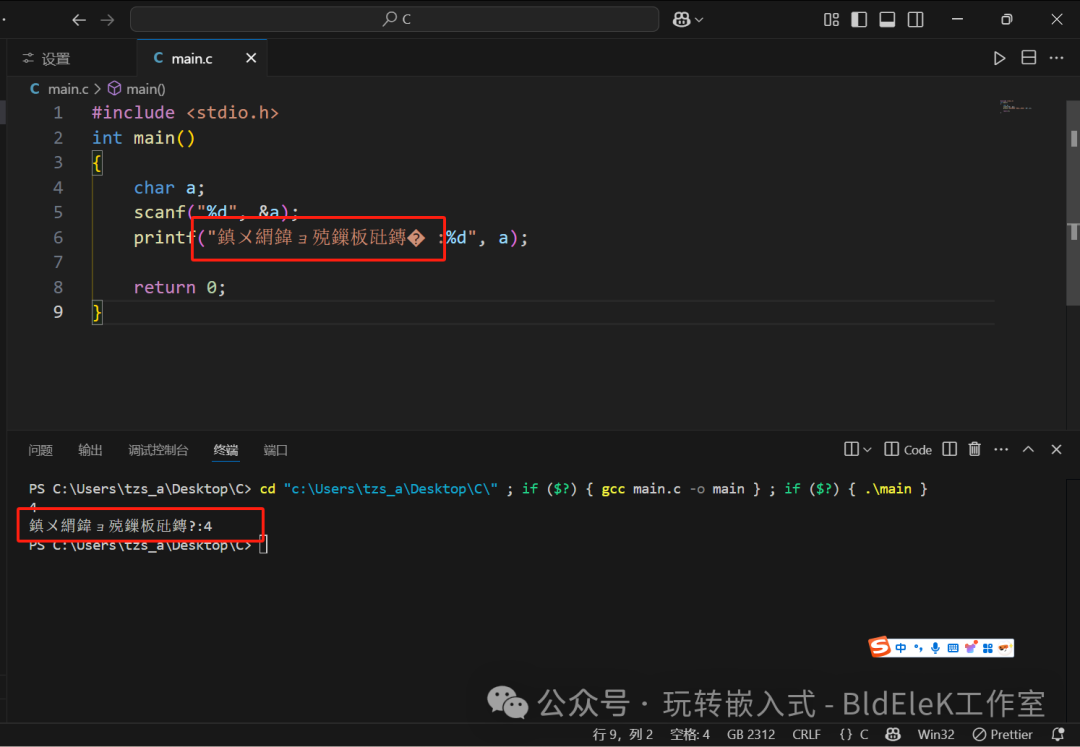Click line number 6 in the gutter
Viewport: 1080px width, 747px height.
pos(58,238)
